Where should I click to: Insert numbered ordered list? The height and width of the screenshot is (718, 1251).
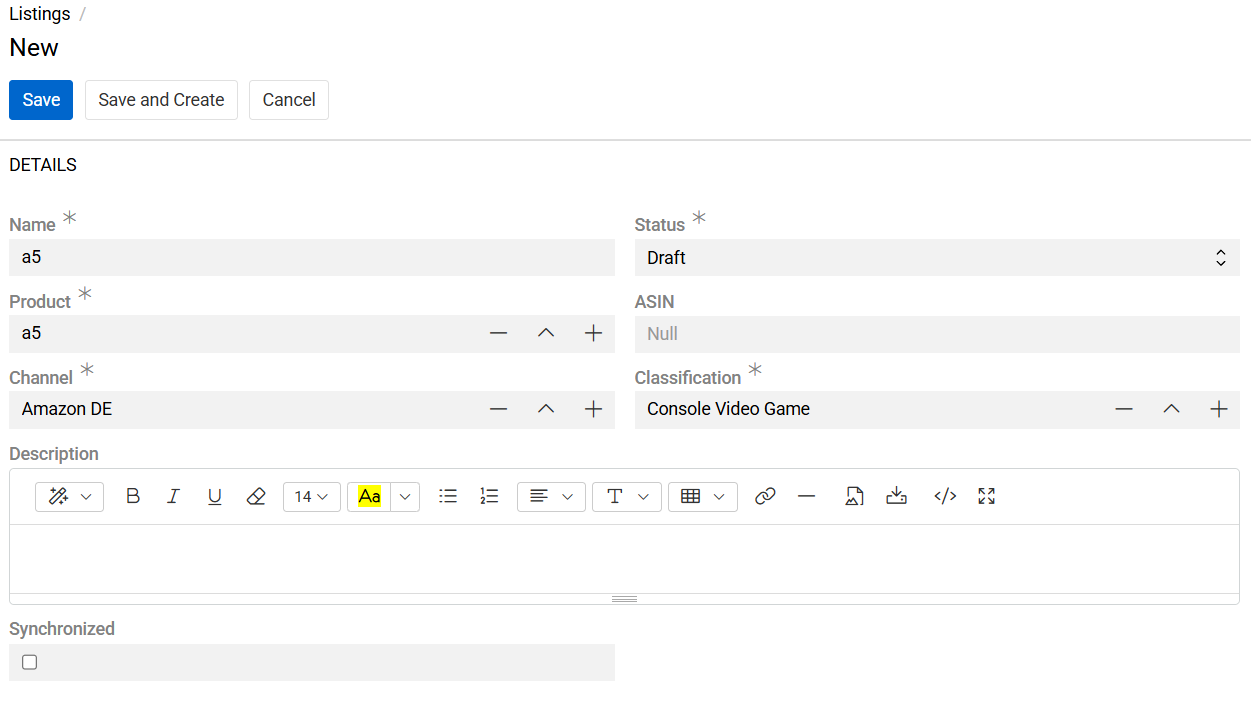pos(489,497)
